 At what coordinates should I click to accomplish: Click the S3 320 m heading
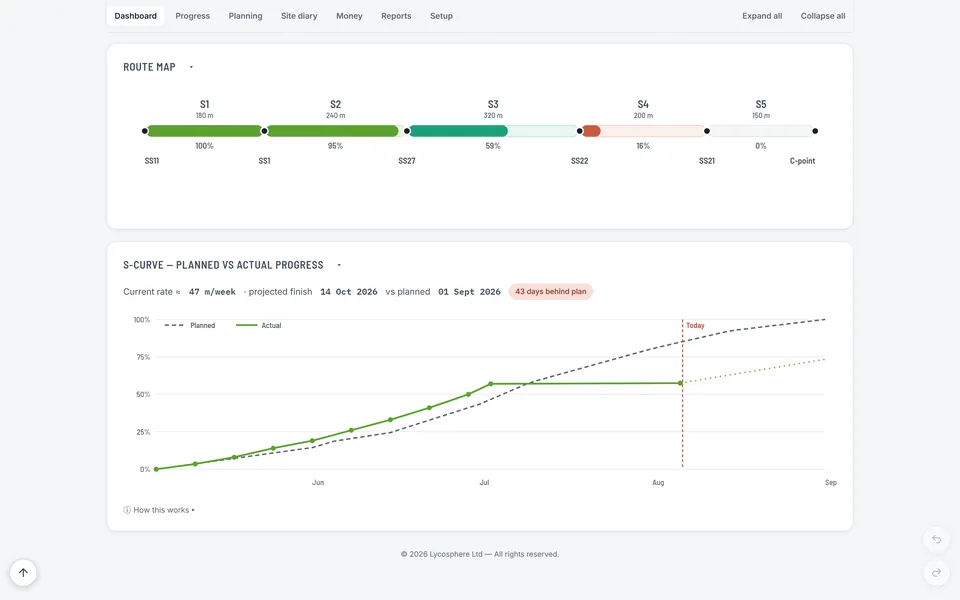[x=493, y=109]
